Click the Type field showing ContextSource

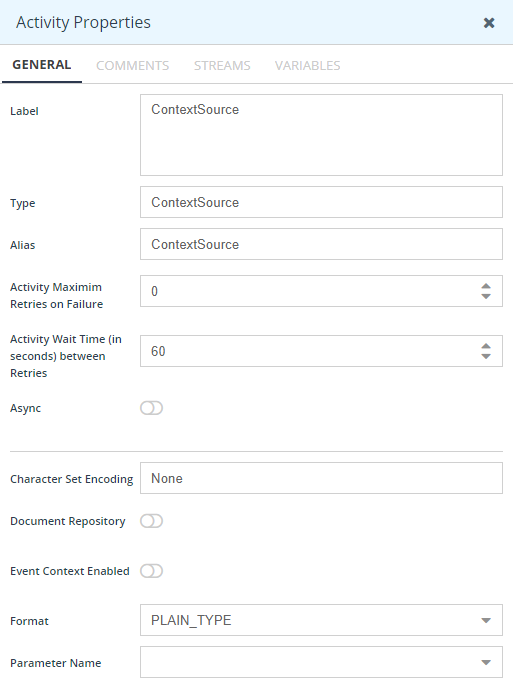click(321, 202)
